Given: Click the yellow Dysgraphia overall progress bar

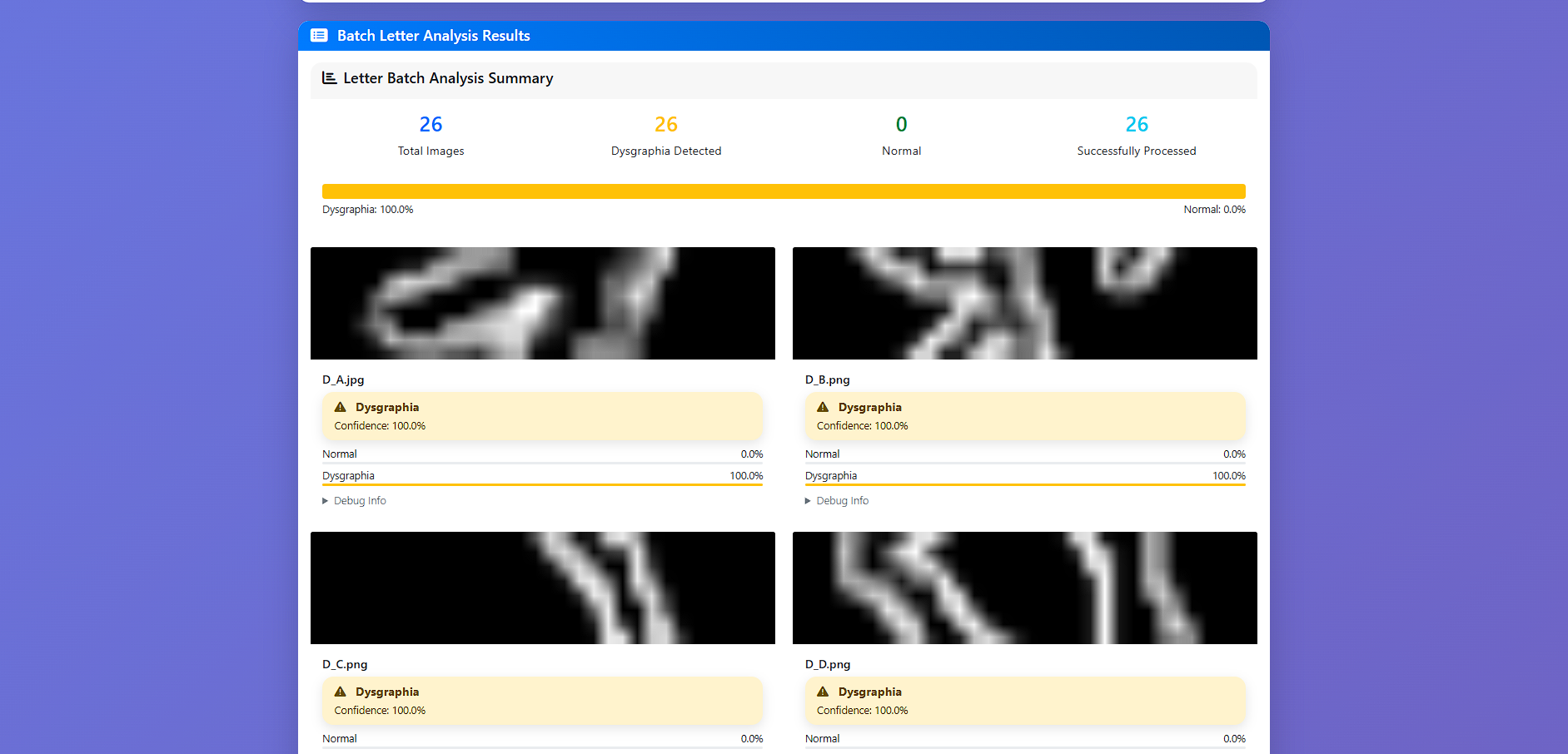Looking at the screenshot, I should point(784,191).
